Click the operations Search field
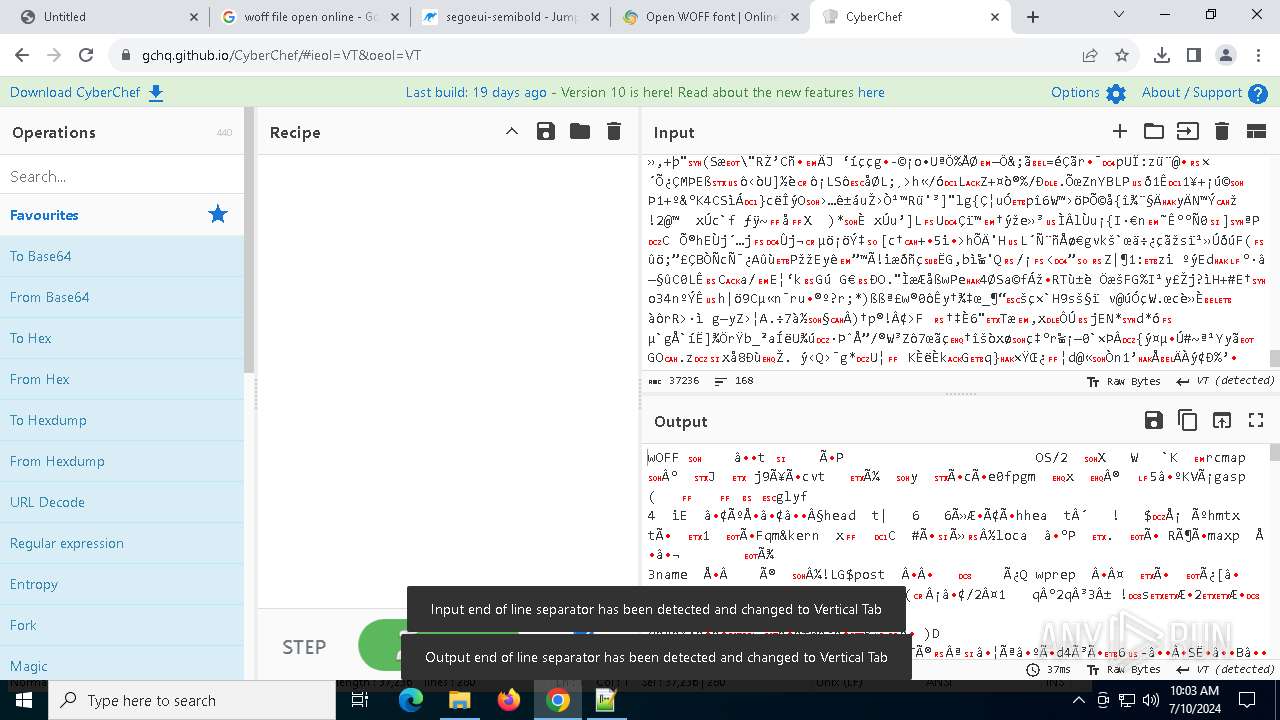1280x720 pixels. coord(121,176)
